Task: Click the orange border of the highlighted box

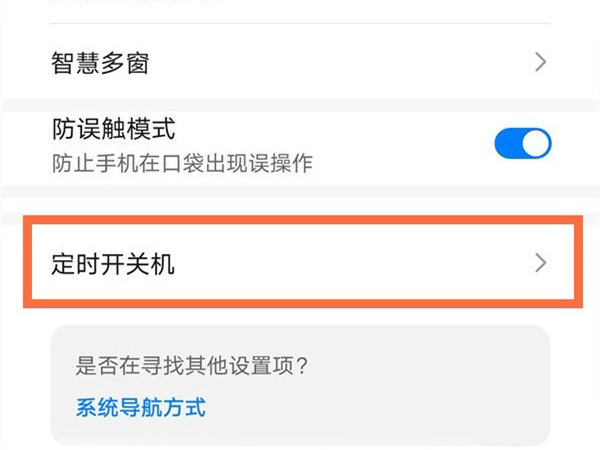Action: click(x=300, y=226)
